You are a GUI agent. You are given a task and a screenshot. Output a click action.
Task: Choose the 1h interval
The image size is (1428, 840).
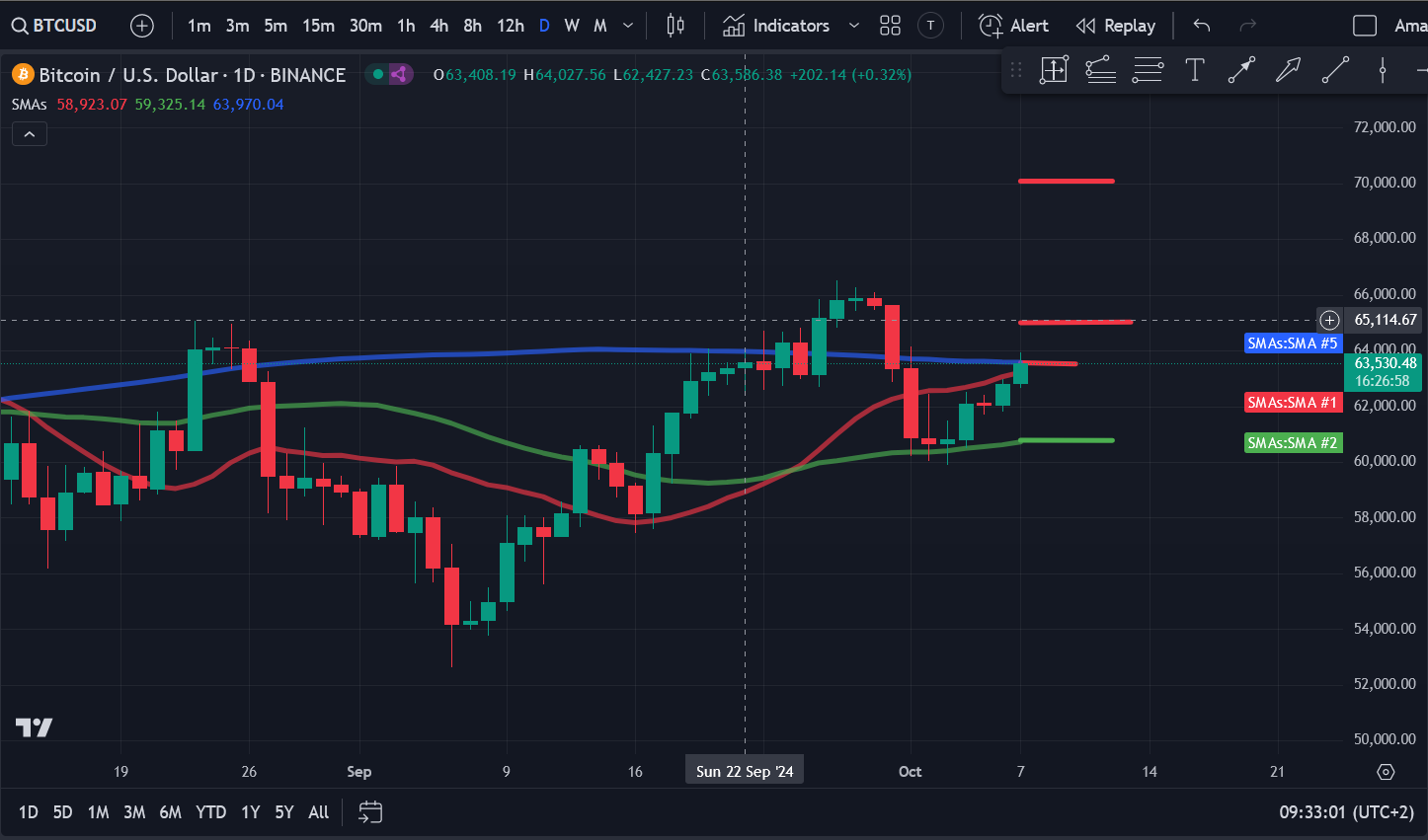click(x=406, y=26)
